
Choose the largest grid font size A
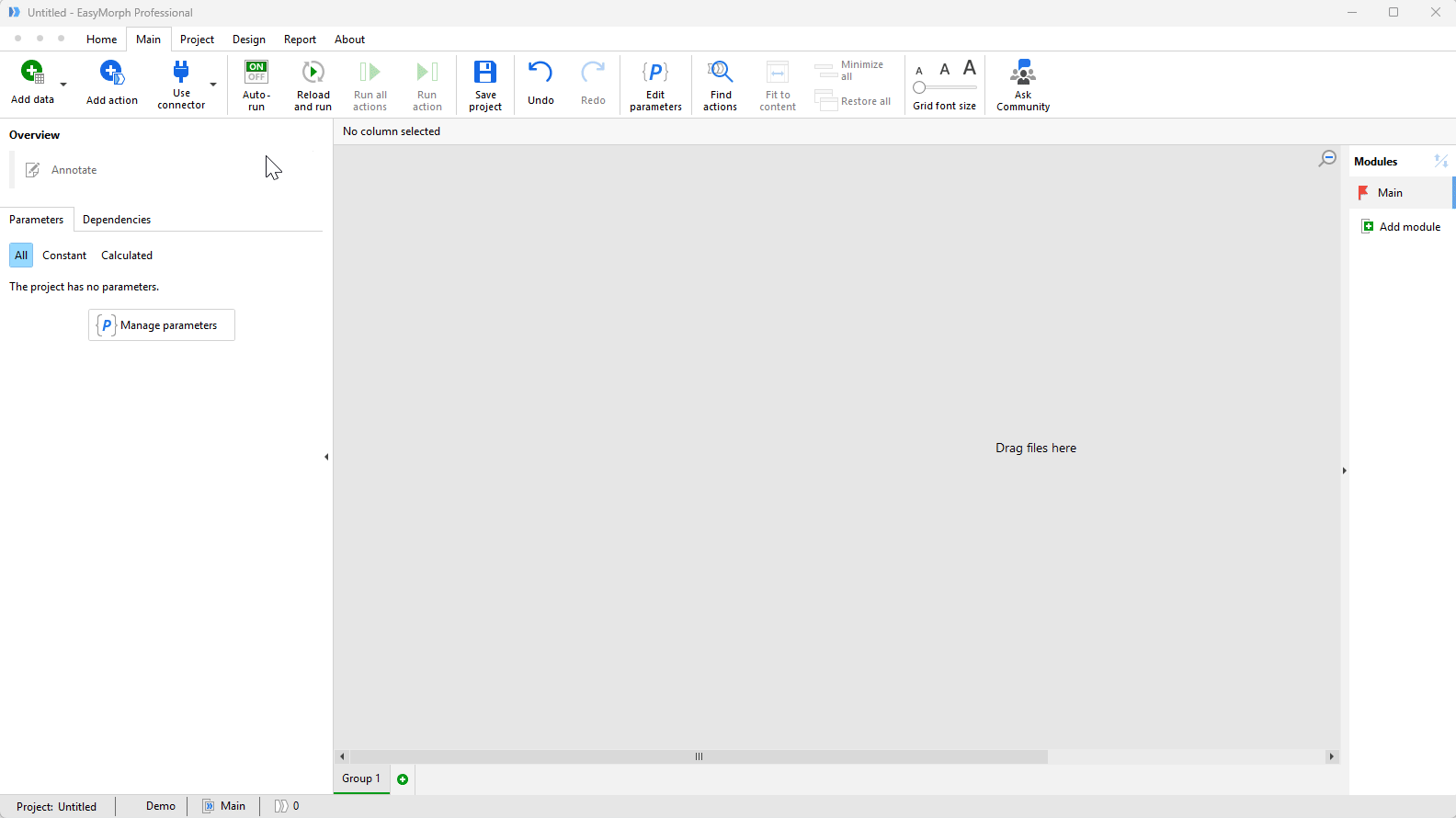pos(970,68)
